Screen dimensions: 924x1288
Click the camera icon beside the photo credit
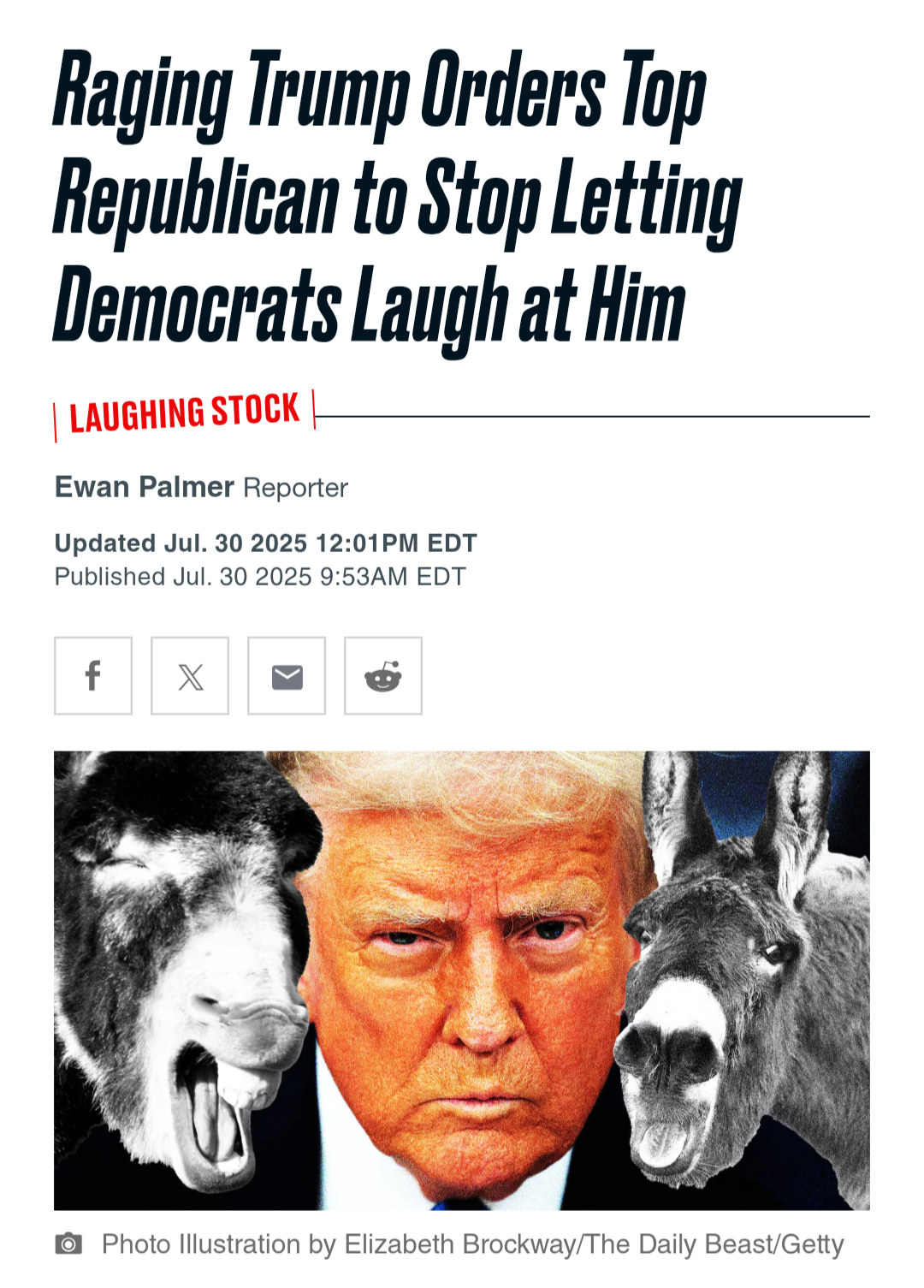point(68,1243)
